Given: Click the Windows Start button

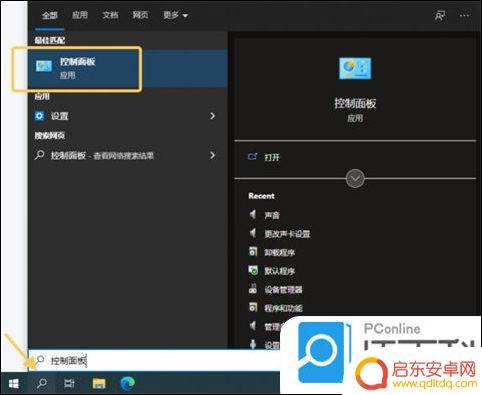Looking at the screenshot, I should click(x=13, y=384).
